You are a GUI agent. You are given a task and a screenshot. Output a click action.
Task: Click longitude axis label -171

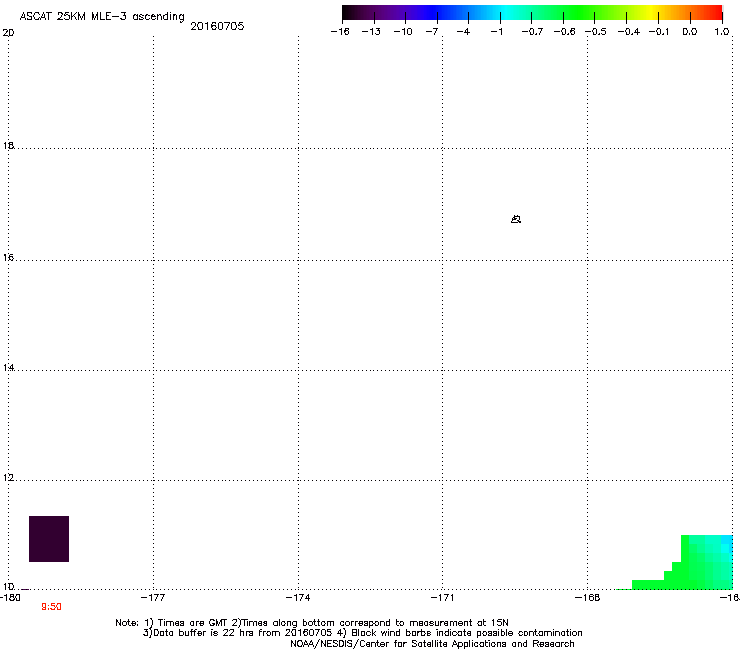(x=443, y=598)
